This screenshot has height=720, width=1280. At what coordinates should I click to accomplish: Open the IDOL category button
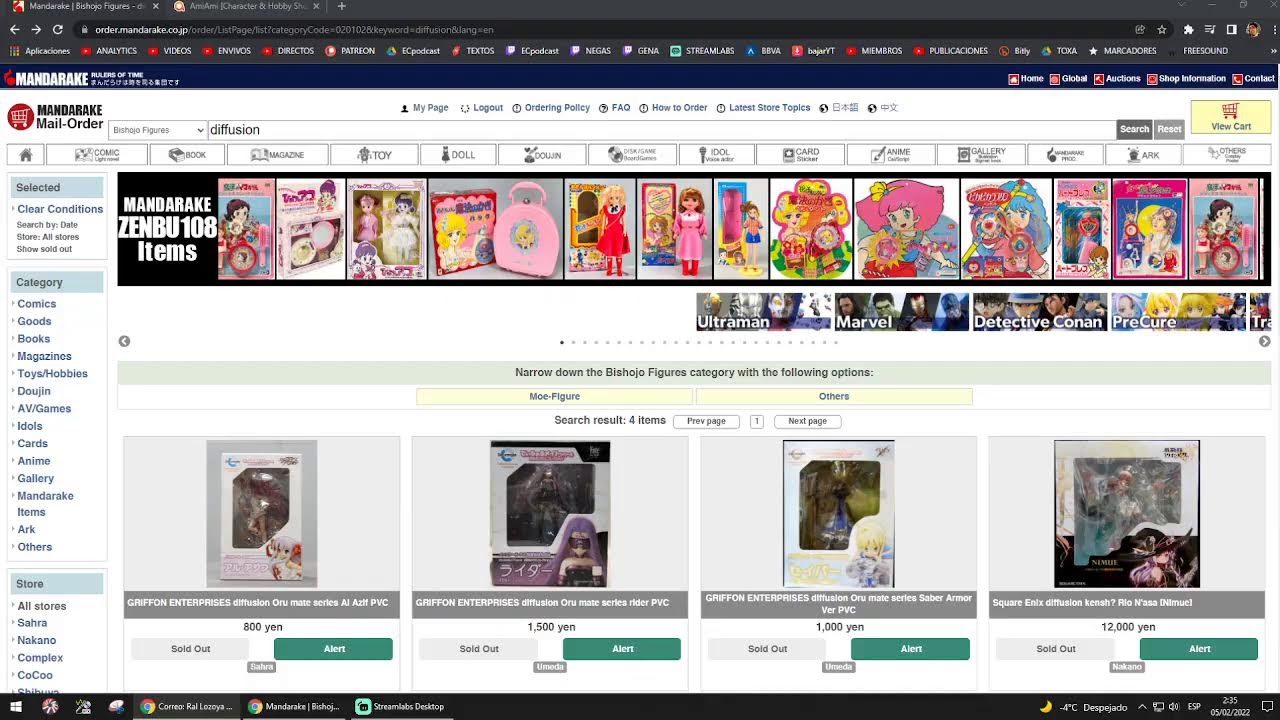[717, 155]
